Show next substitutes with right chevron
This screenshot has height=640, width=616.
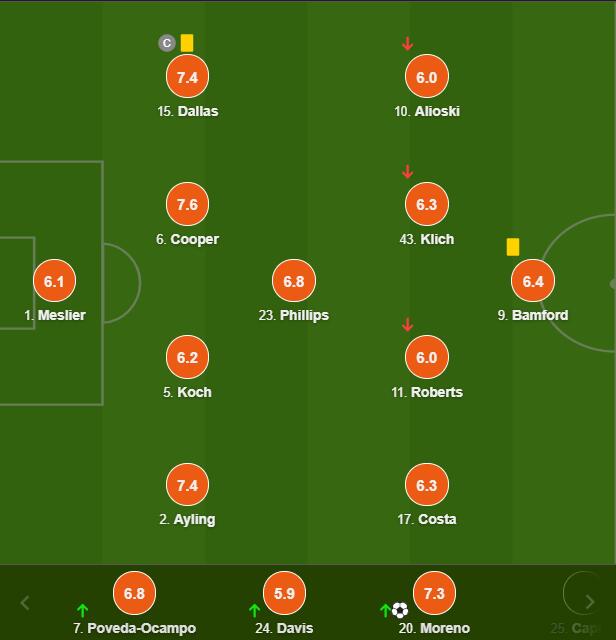(x=590, y=602)
